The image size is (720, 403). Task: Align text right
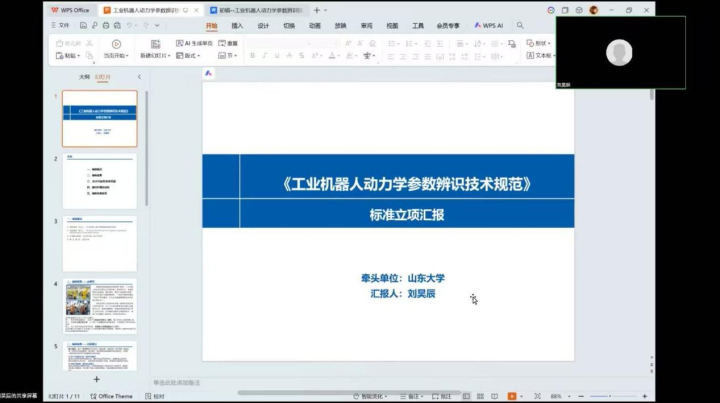(415, 56)
